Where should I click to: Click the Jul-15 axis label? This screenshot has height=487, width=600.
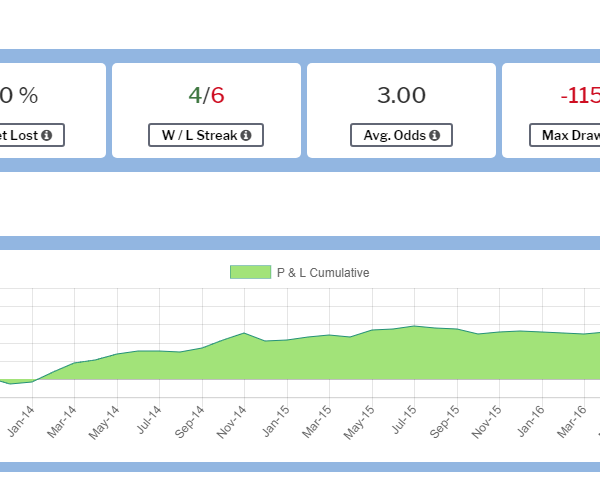click(x=404, y=420)
